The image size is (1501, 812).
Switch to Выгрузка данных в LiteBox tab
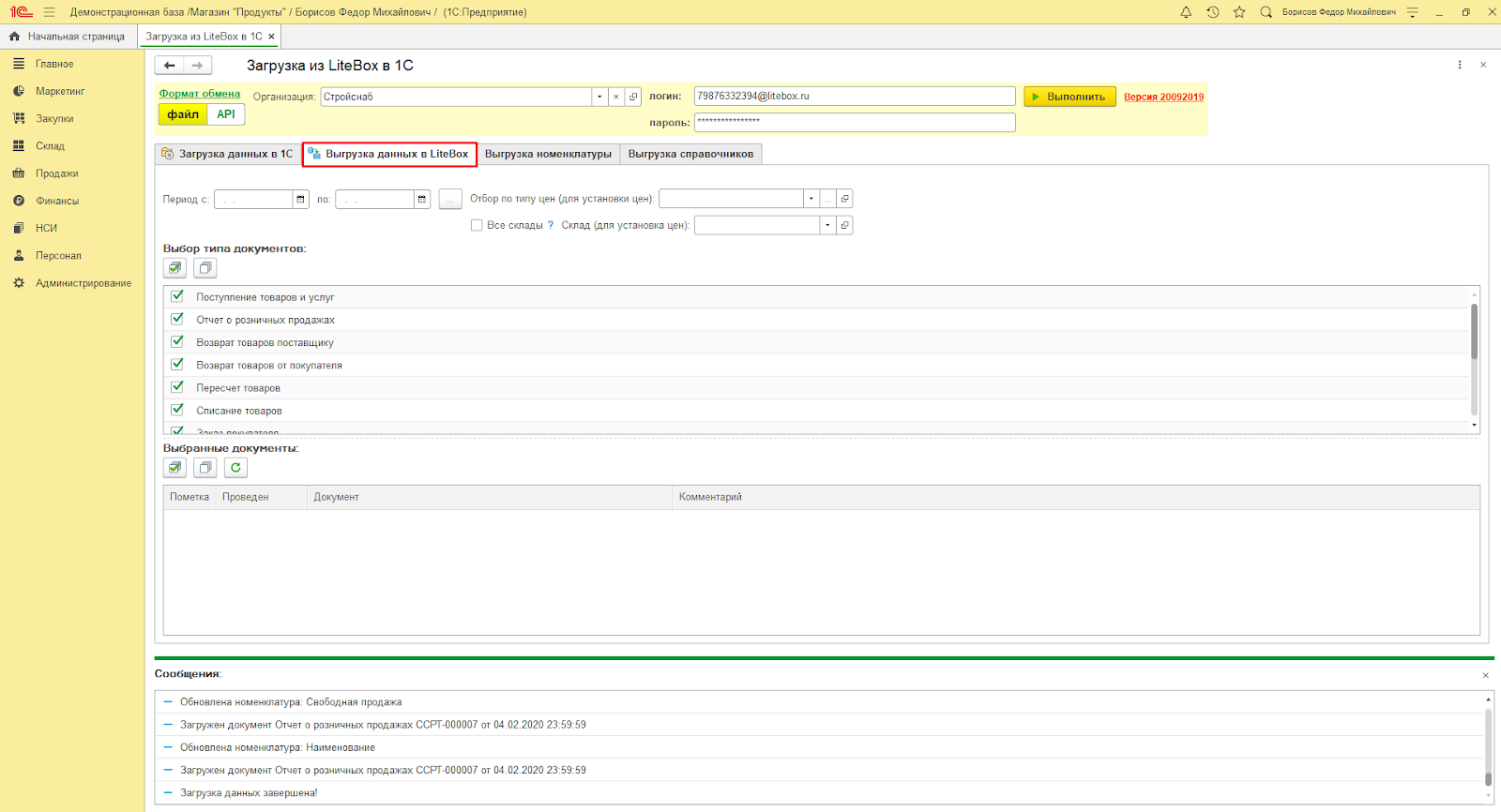pos(389,154)
